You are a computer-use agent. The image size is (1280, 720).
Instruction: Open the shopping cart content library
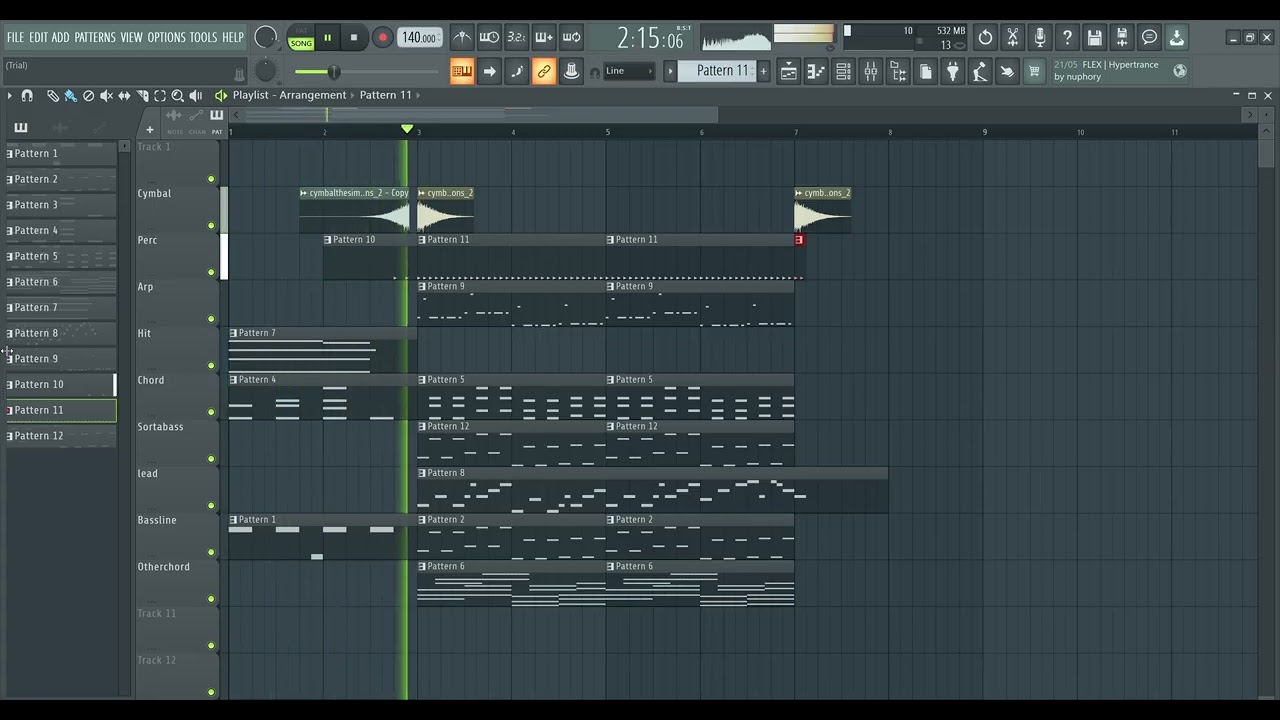pyautogui.click(x=1034, y=71)
